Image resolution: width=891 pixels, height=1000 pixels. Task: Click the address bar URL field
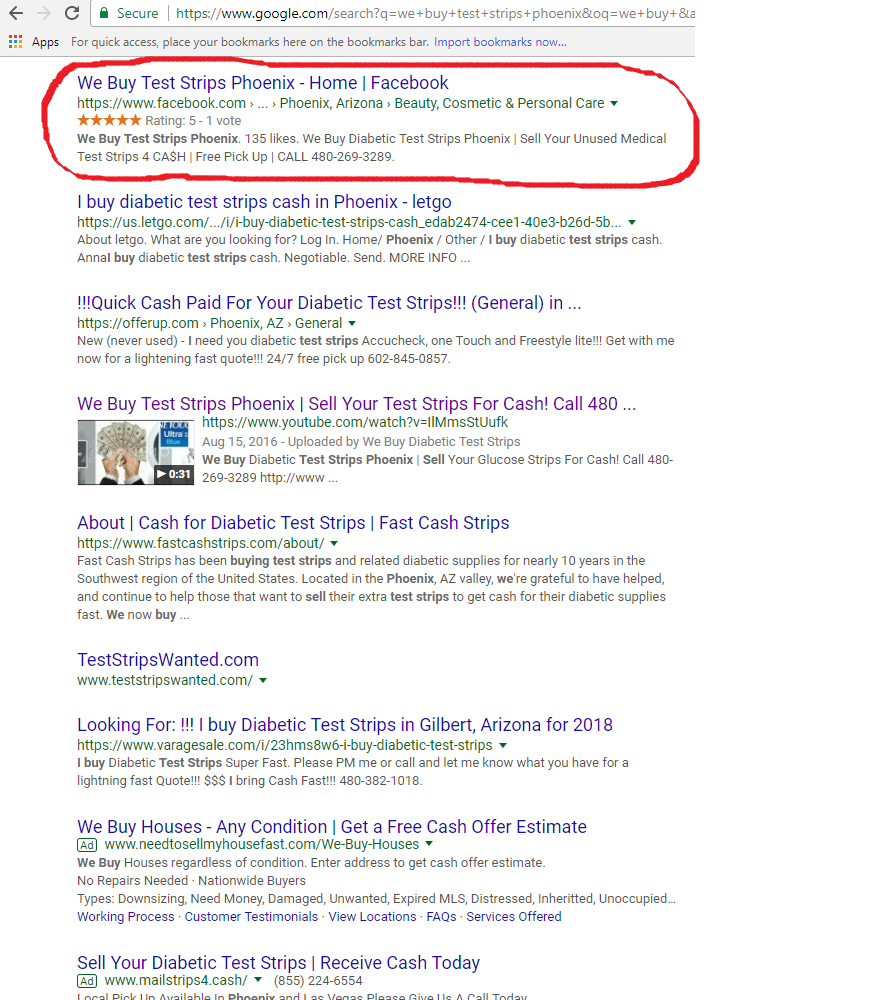(434, 13)
